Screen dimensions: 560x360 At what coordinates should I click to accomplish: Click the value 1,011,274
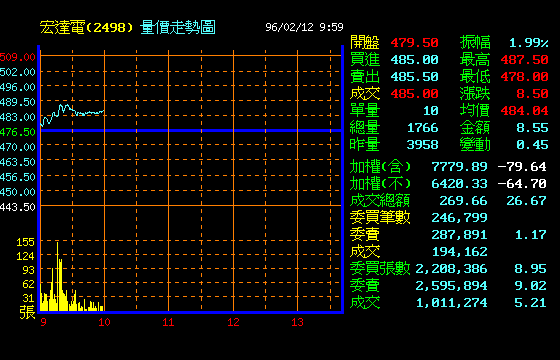pos(451,302)
